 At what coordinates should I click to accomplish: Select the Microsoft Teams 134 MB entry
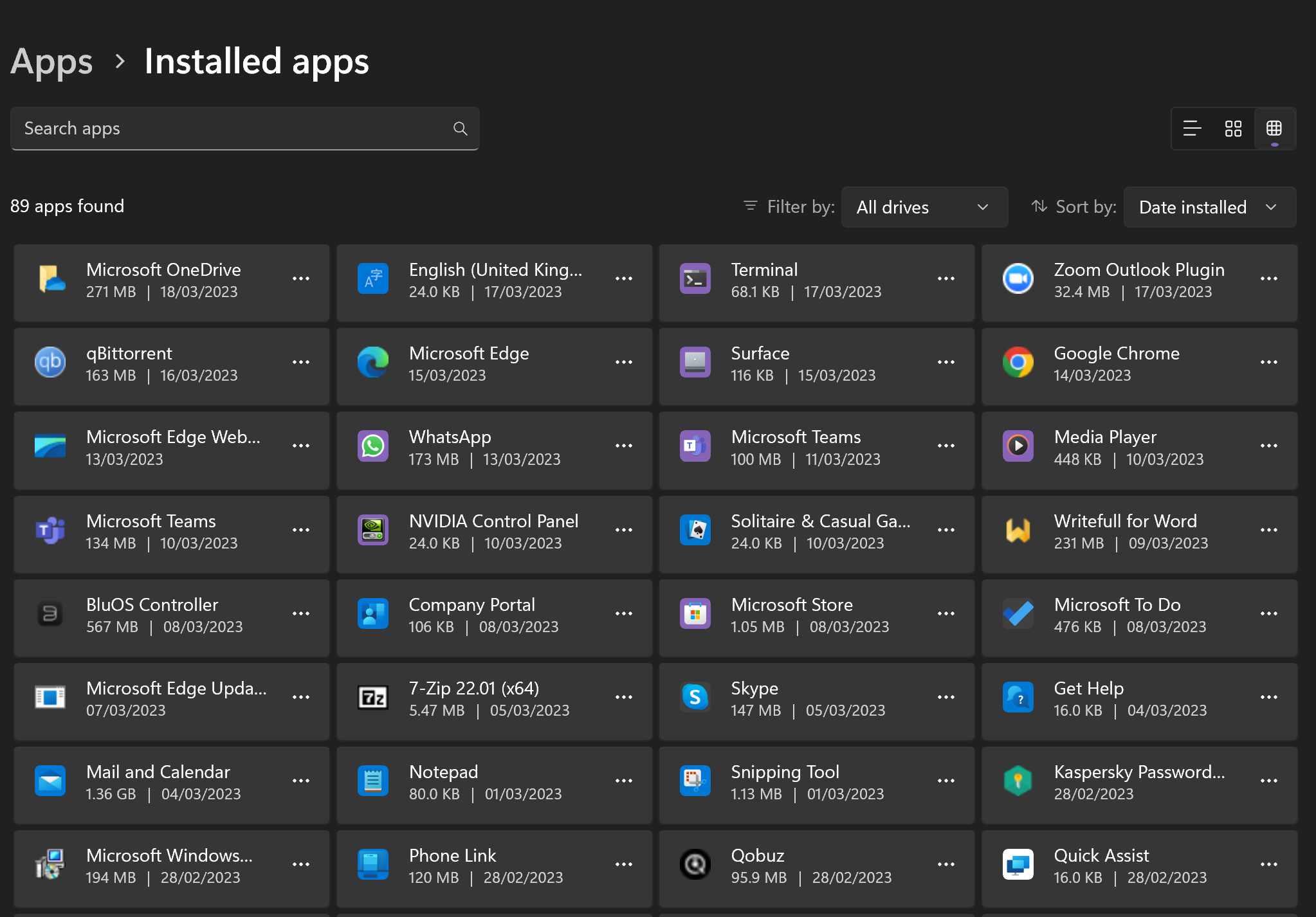click(172, 534)
